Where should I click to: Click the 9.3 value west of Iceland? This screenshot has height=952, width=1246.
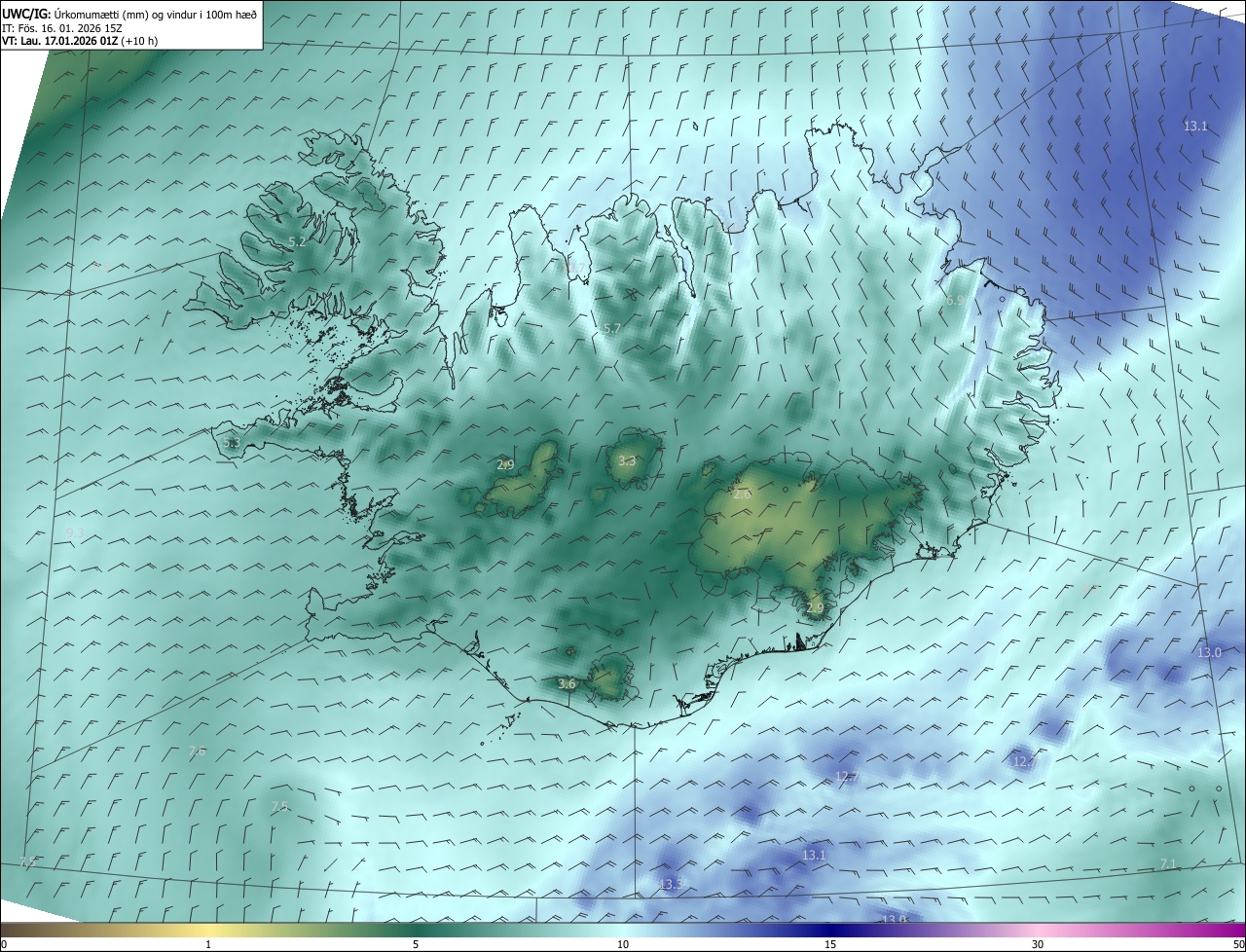coord(75,531)
